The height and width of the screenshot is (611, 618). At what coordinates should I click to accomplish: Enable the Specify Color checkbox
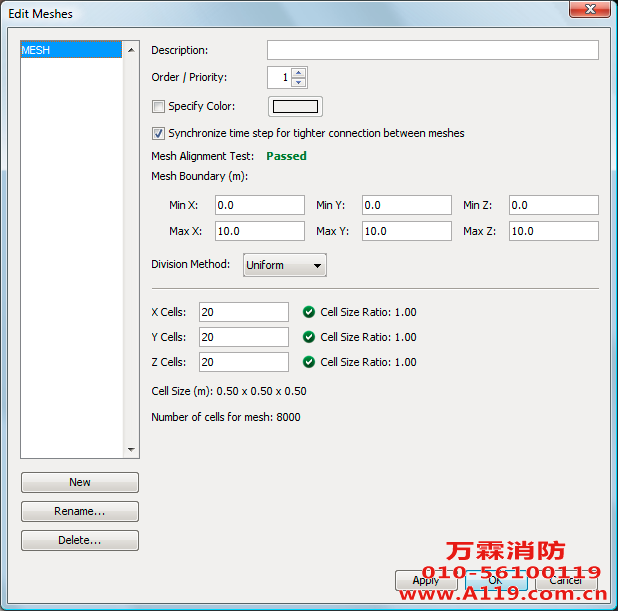(x=158, y=107)
